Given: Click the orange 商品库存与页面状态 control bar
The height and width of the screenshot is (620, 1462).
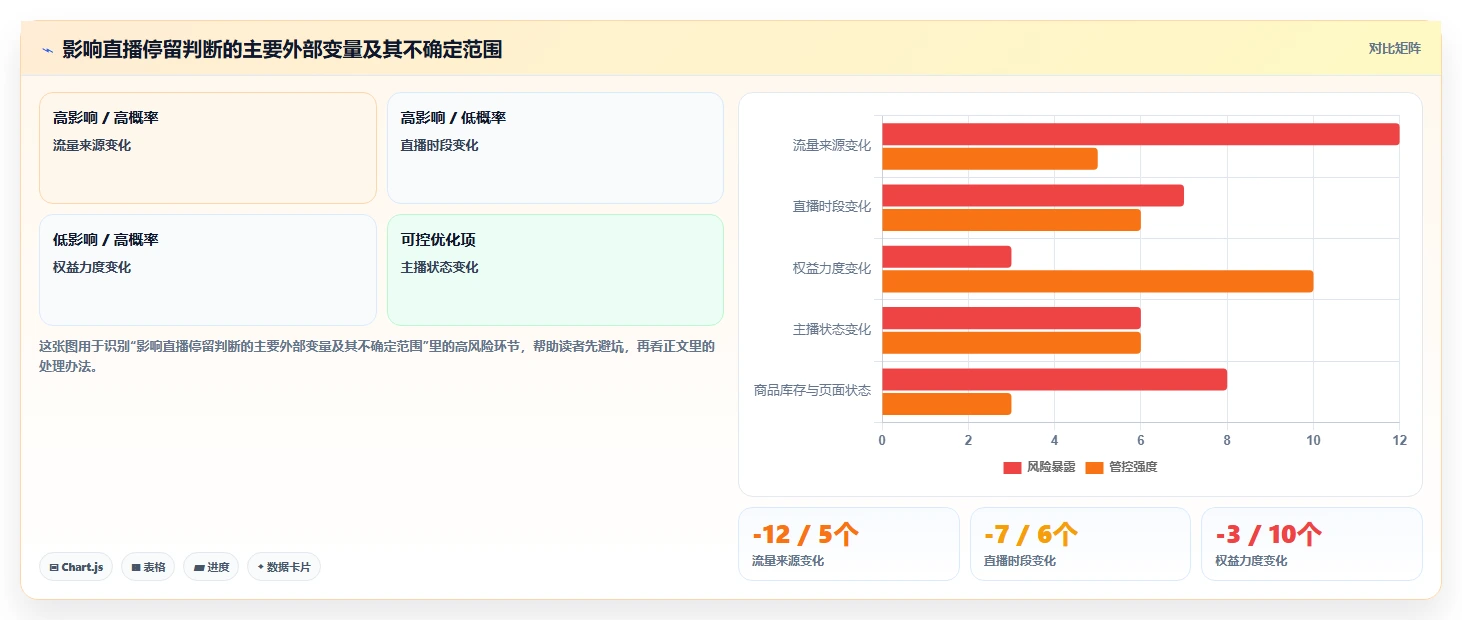Looking at the screenshot, I should pos(946,404).
